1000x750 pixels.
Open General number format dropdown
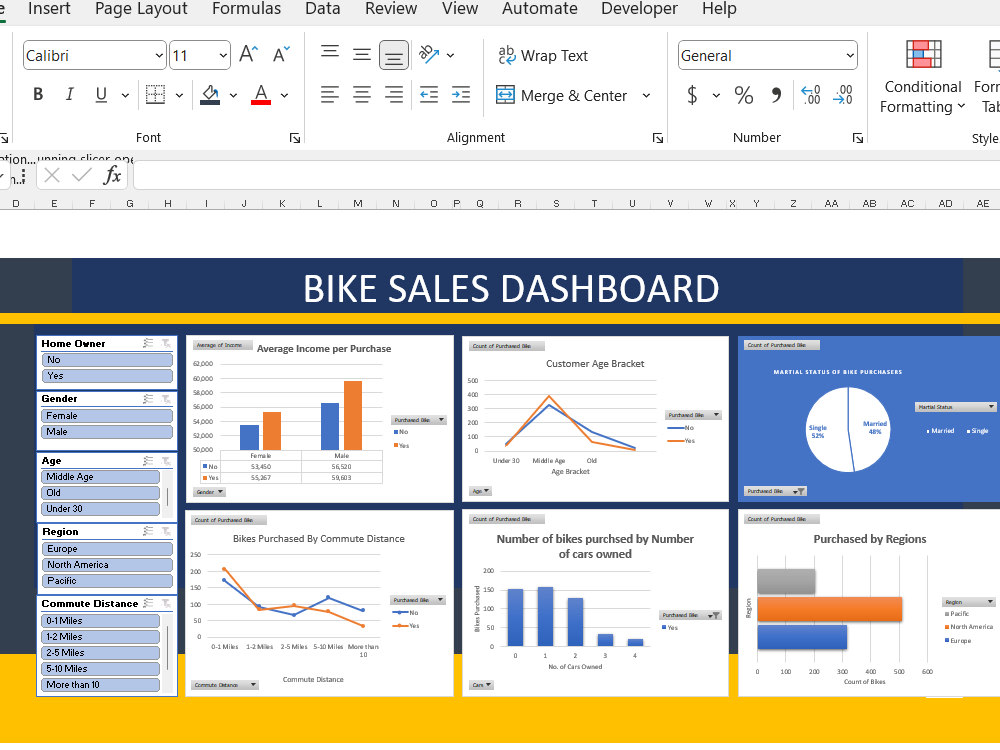(849, 55)
